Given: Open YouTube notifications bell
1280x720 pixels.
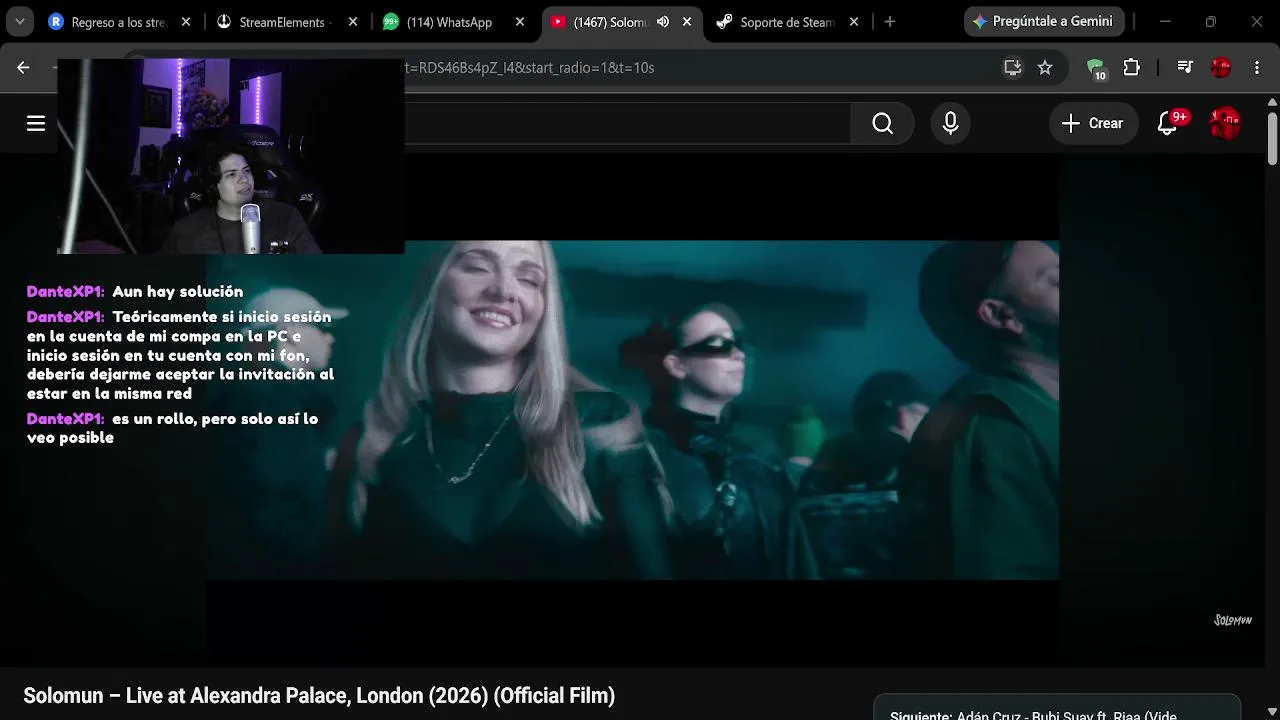Looking at the screenshot, I should coord(1168,123).
